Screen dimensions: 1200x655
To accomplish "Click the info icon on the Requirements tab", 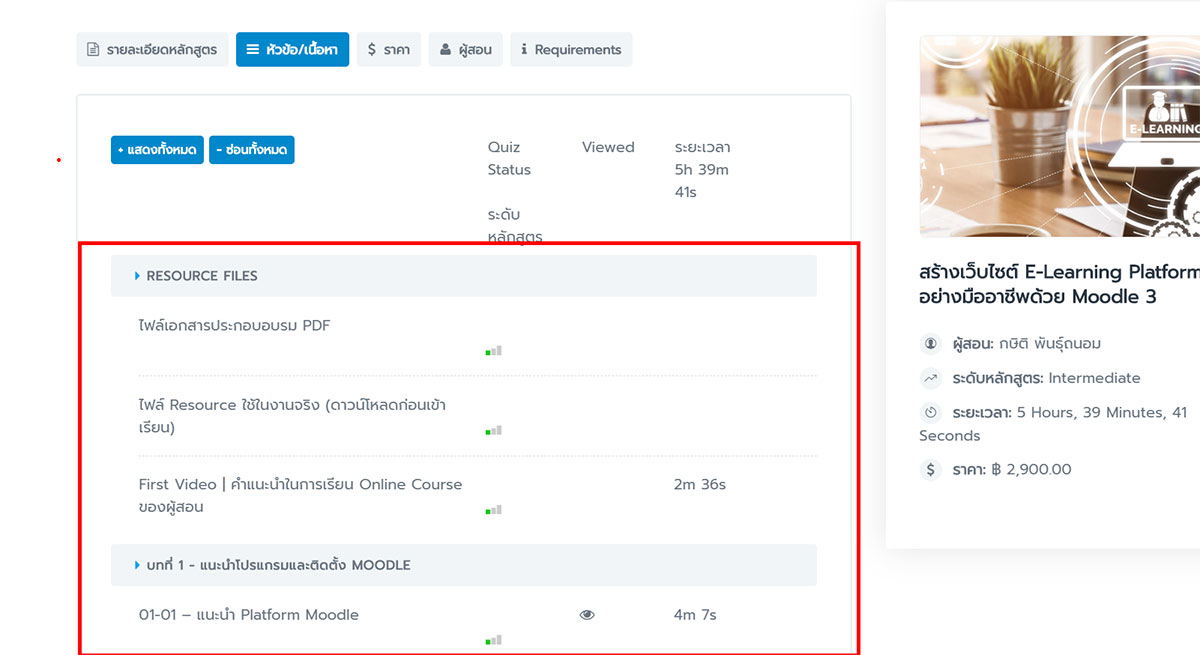I will pyautogui.click(x=525, y=49).
